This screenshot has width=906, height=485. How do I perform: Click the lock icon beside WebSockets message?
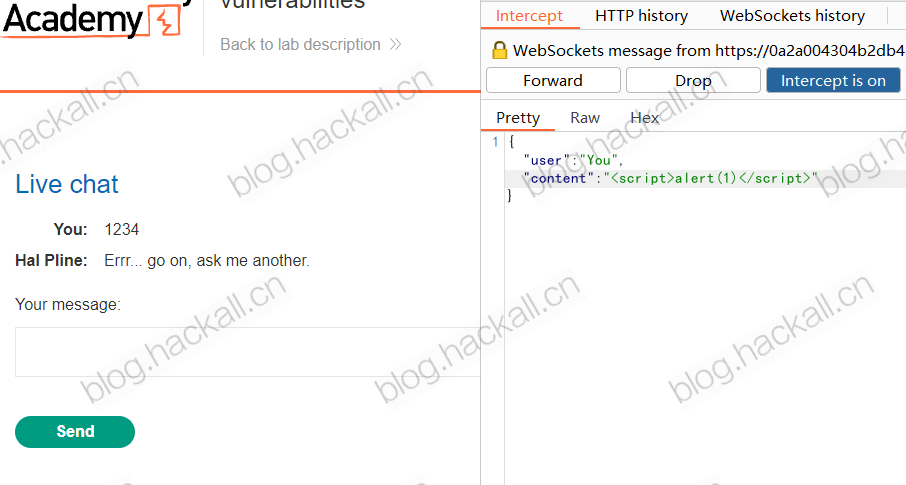click(499, 50)
